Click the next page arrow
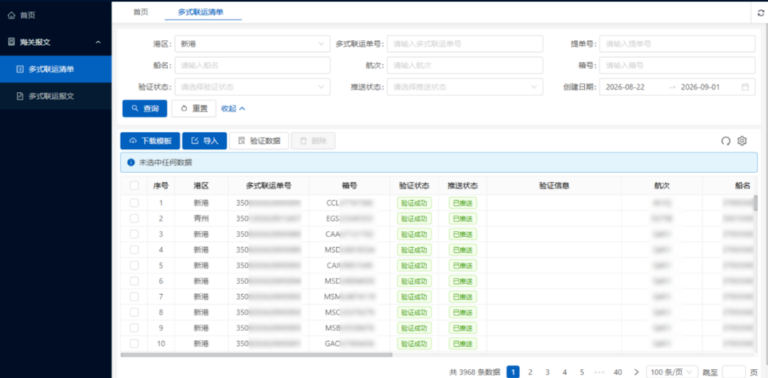The image size is (768, 378). tap(636, 372)
